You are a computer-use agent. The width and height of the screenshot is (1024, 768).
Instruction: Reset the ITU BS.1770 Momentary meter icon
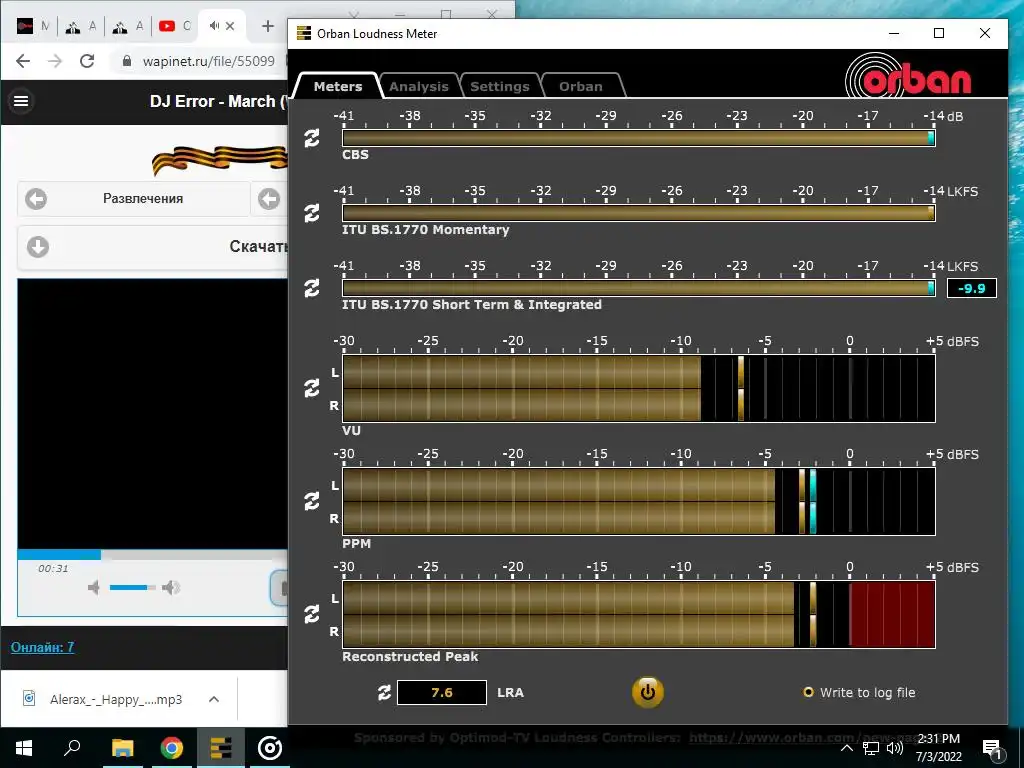312,213
